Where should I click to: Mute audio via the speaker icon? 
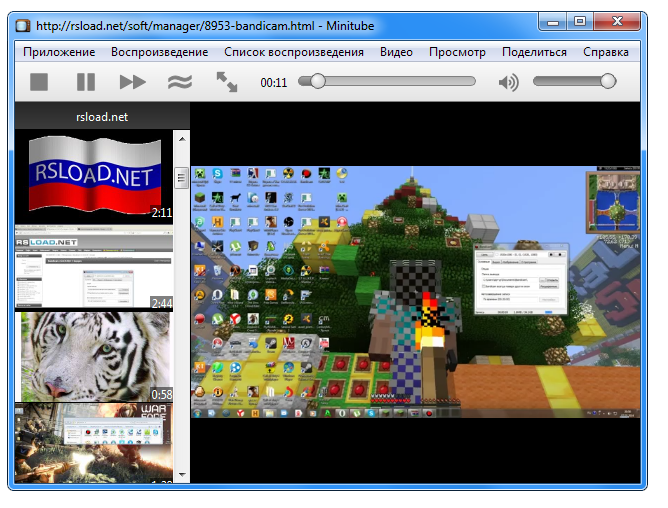(509, 82)
